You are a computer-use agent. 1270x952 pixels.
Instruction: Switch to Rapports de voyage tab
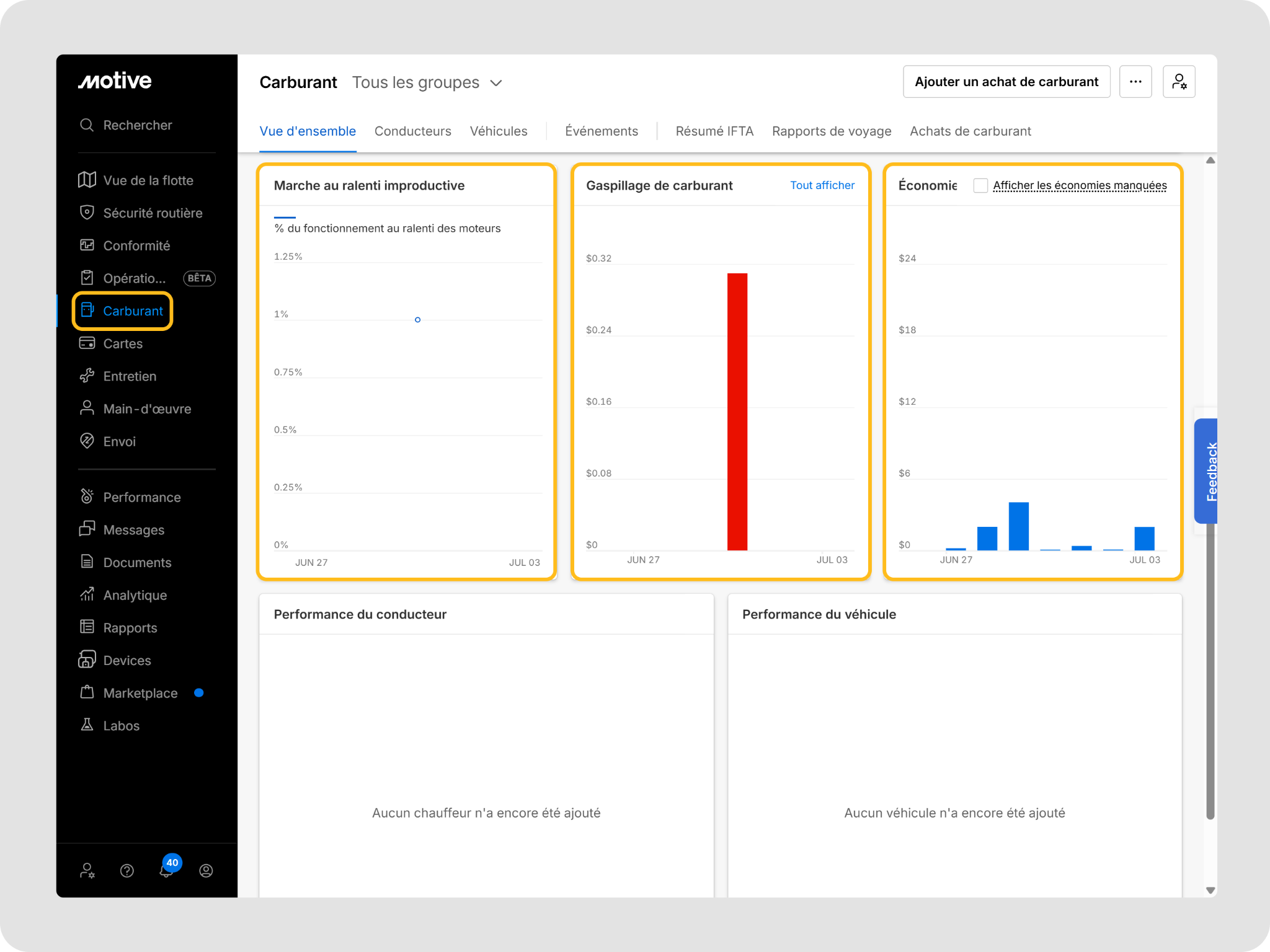[832, 131]
